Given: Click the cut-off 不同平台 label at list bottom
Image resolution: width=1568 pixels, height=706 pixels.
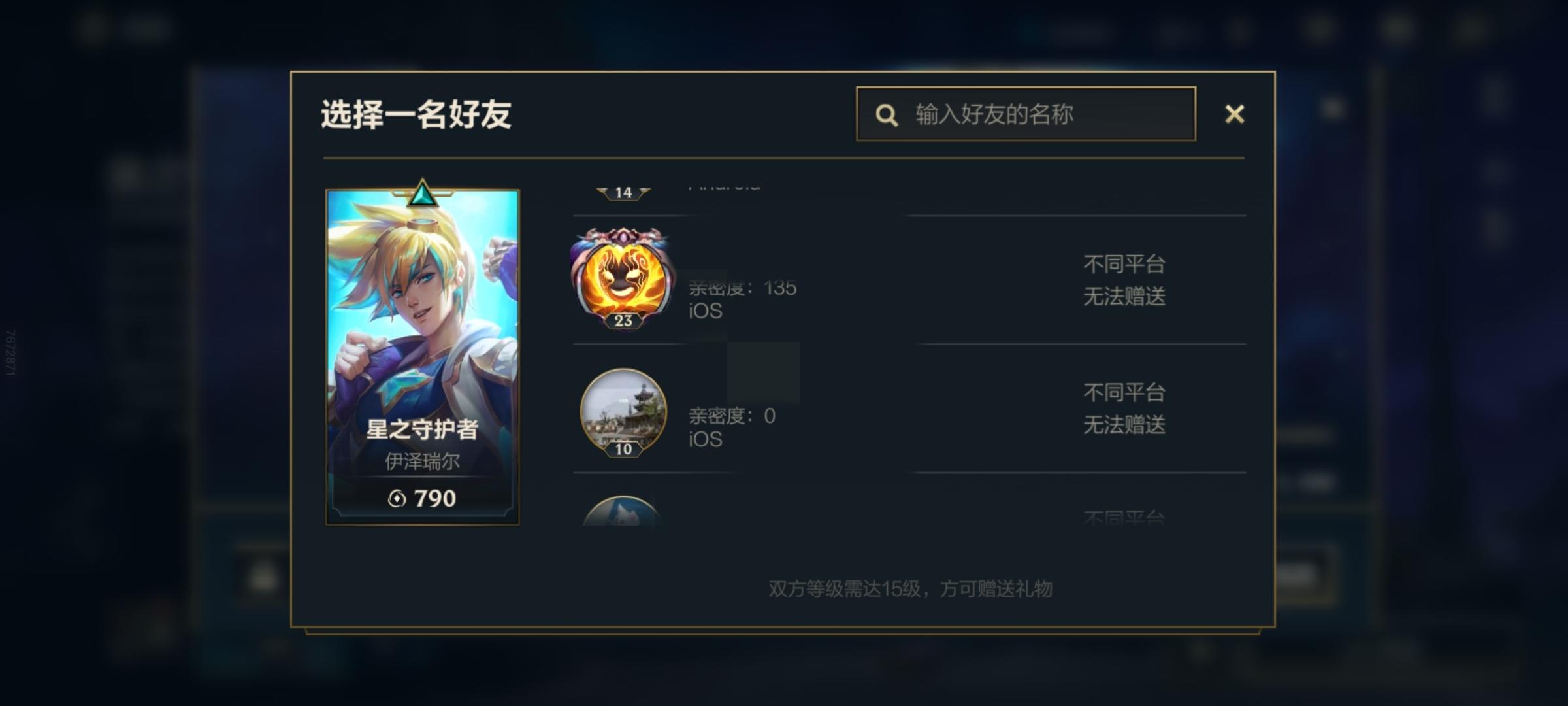Looking at the screenshot, I should (x=1124, y=518).
